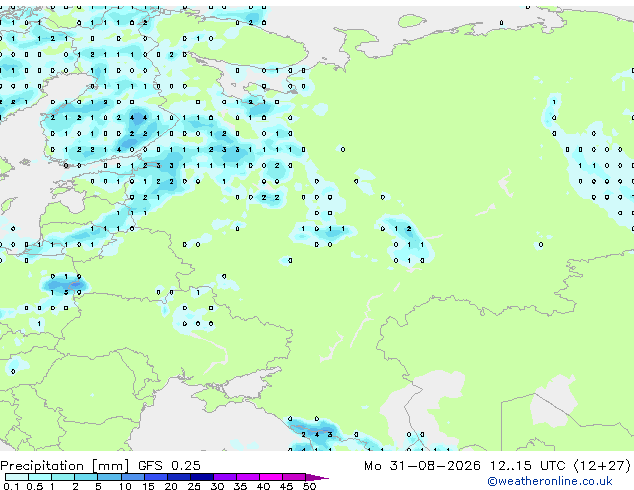Click the Aral Sea gray area

point(554,400)
